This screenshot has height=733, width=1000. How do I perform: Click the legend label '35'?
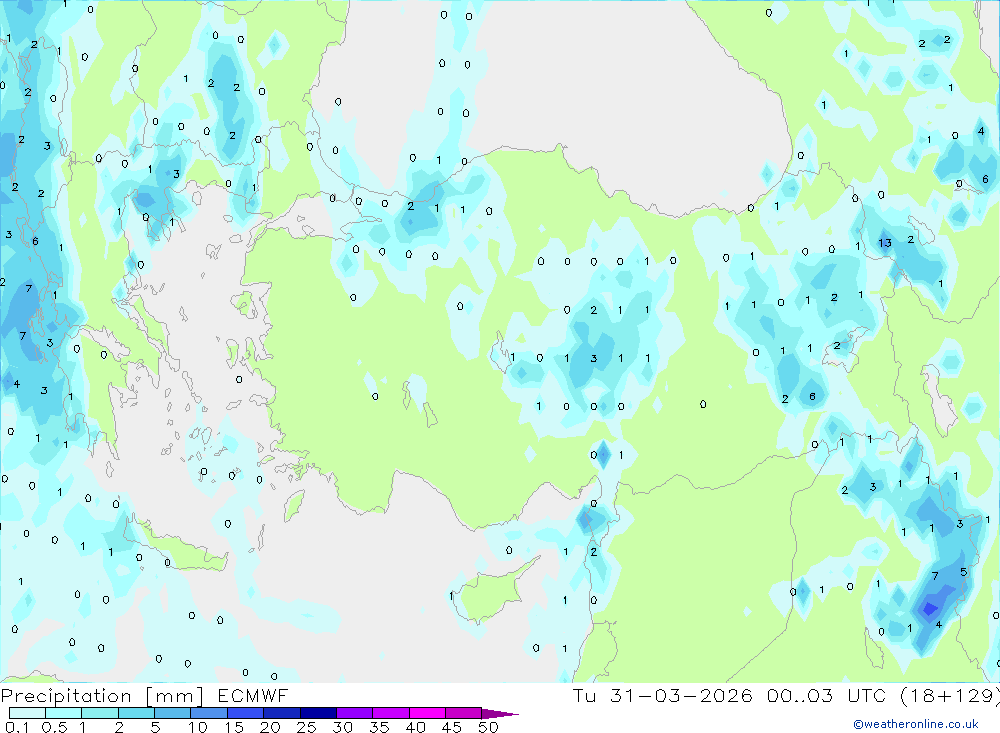coord(379,727)
